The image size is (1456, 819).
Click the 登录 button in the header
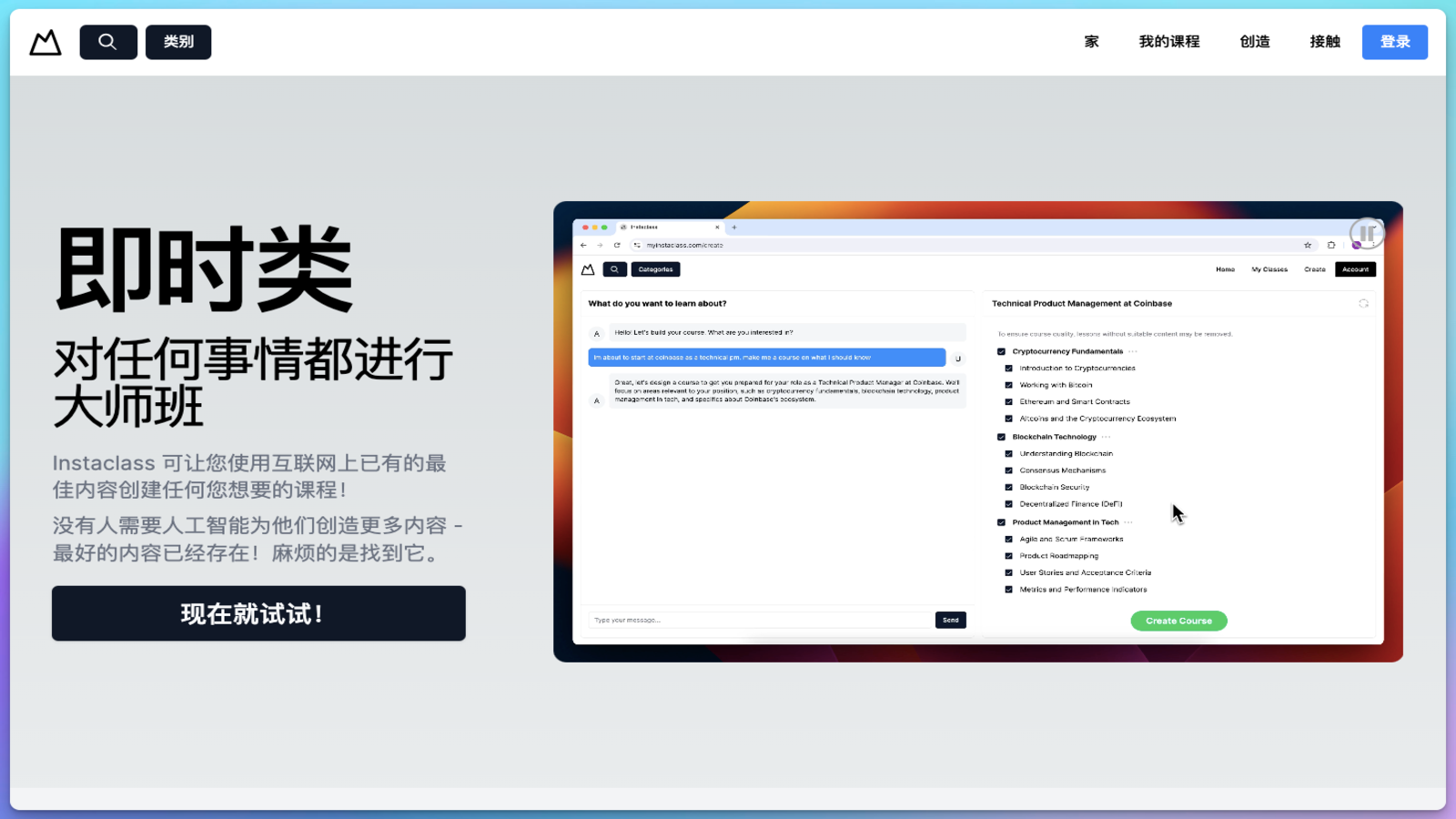coord(1394,41)
